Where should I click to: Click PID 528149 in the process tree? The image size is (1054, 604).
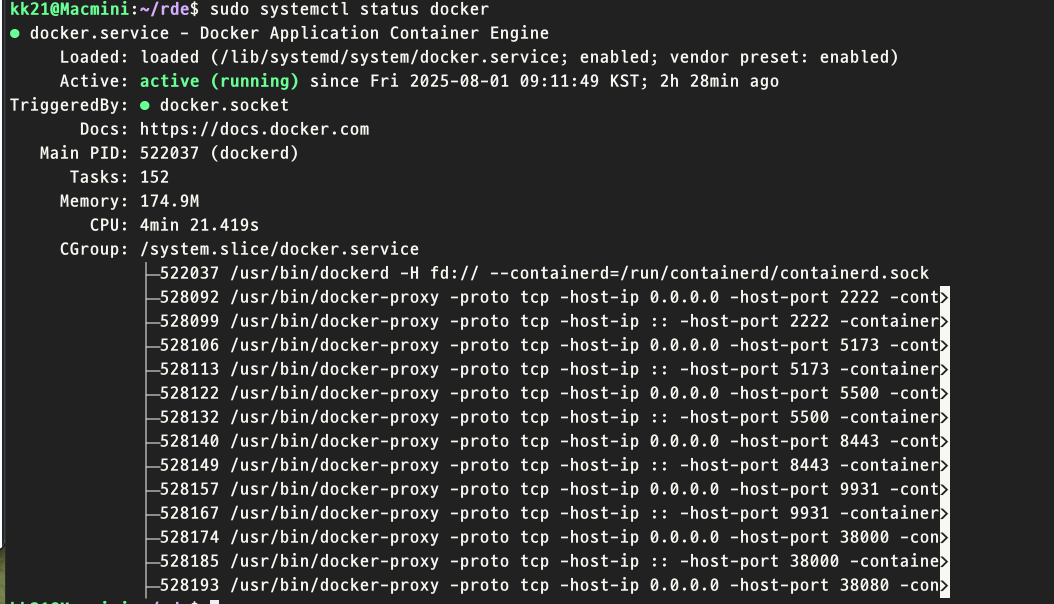tap(190, 465)
